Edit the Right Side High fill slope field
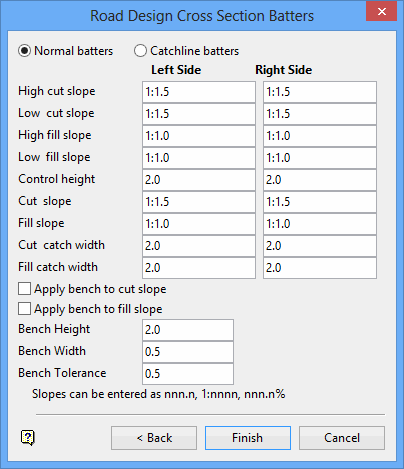 click(x=320, y=136)
